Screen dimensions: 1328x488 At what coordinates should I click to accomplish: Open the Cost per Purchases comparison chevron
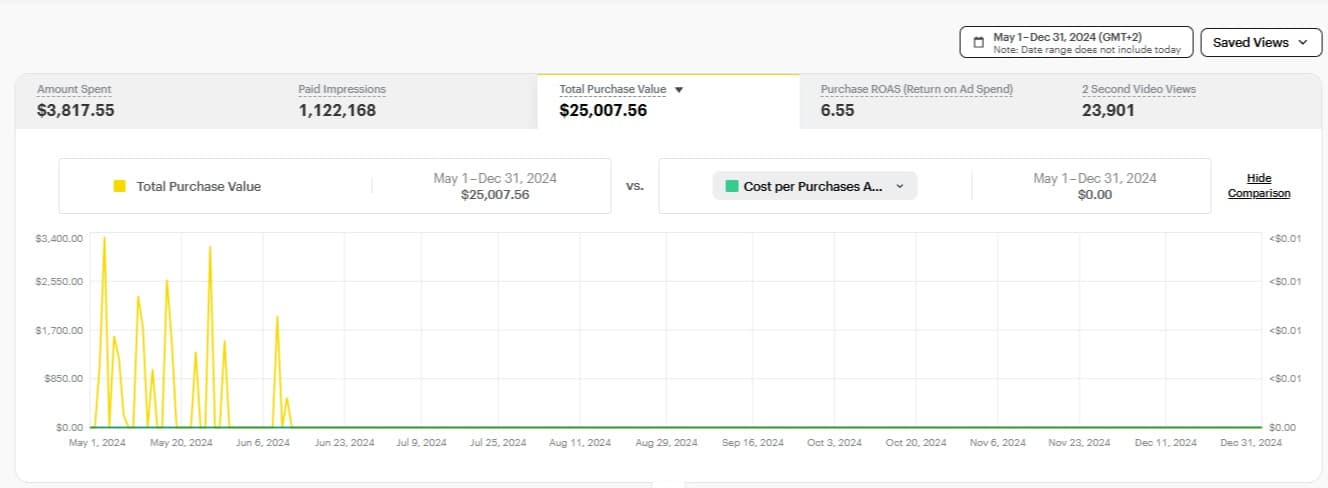[x=899, y=186]
